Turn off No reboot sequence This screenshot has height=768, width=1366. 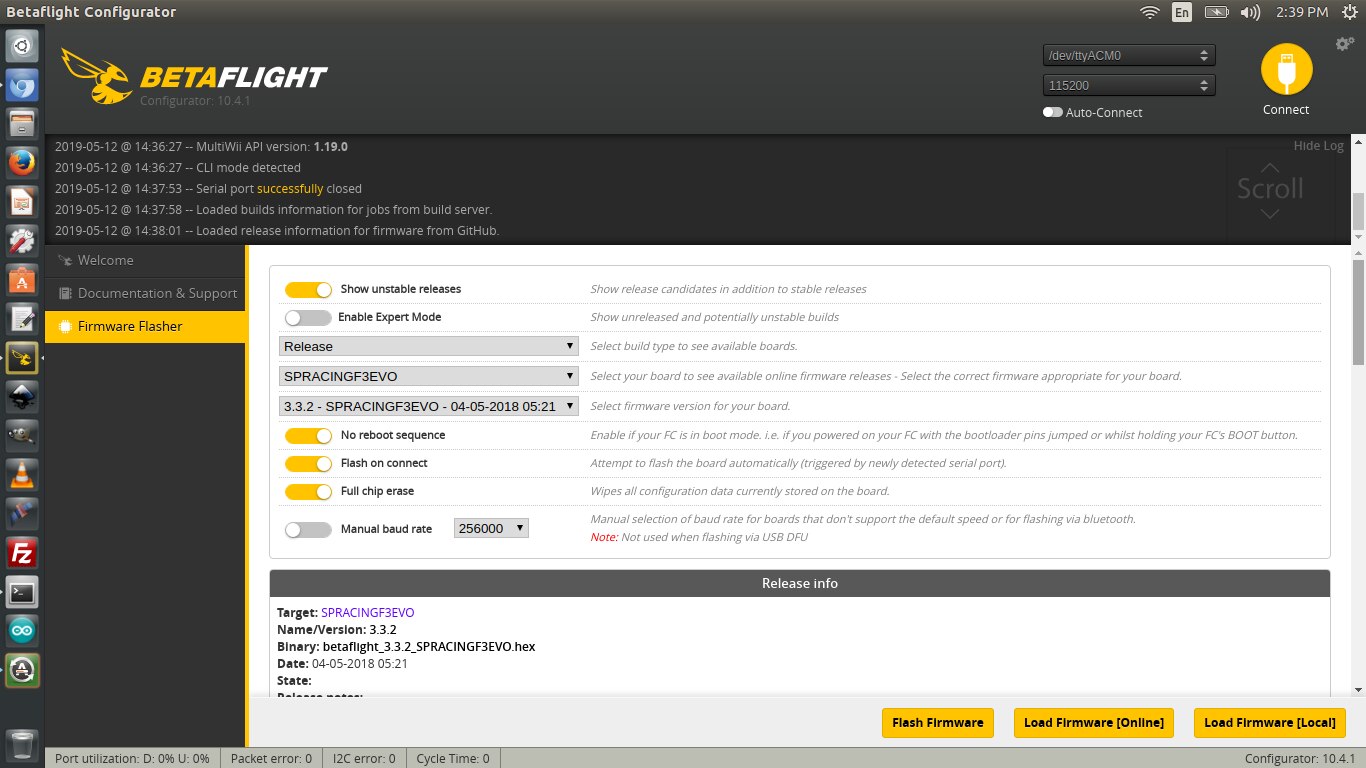coord(308,435)
